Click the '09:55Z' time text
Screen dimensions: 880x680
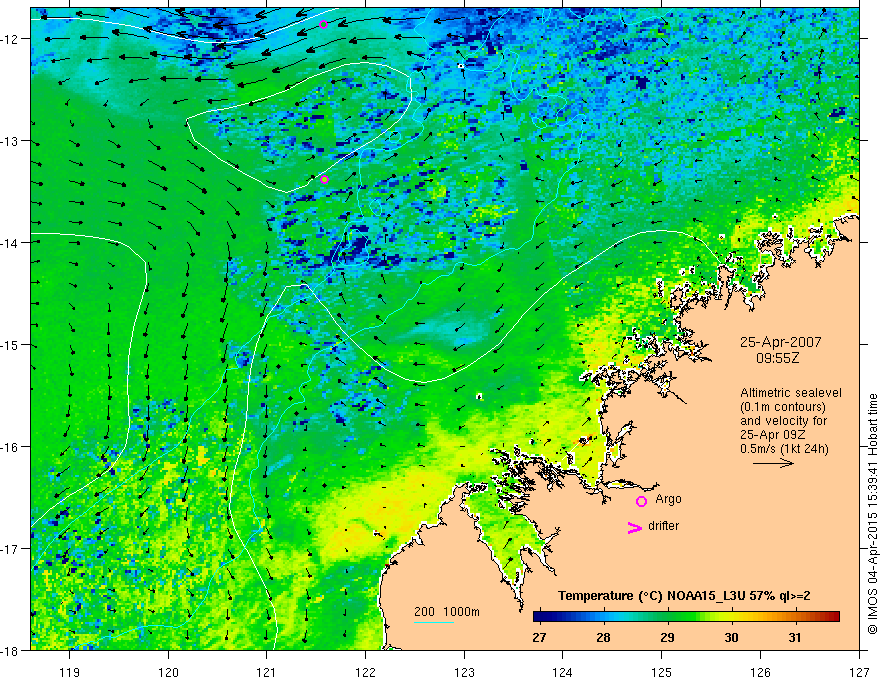tap(777, 358)
